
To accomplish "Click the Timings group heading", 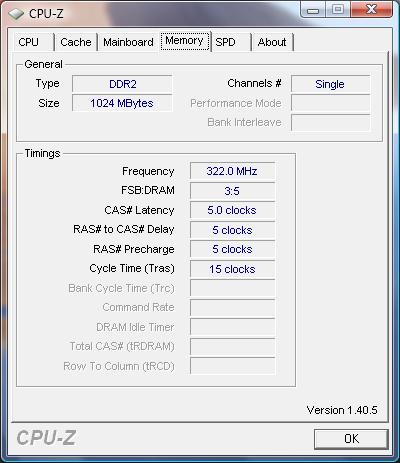I will (42, 153).
